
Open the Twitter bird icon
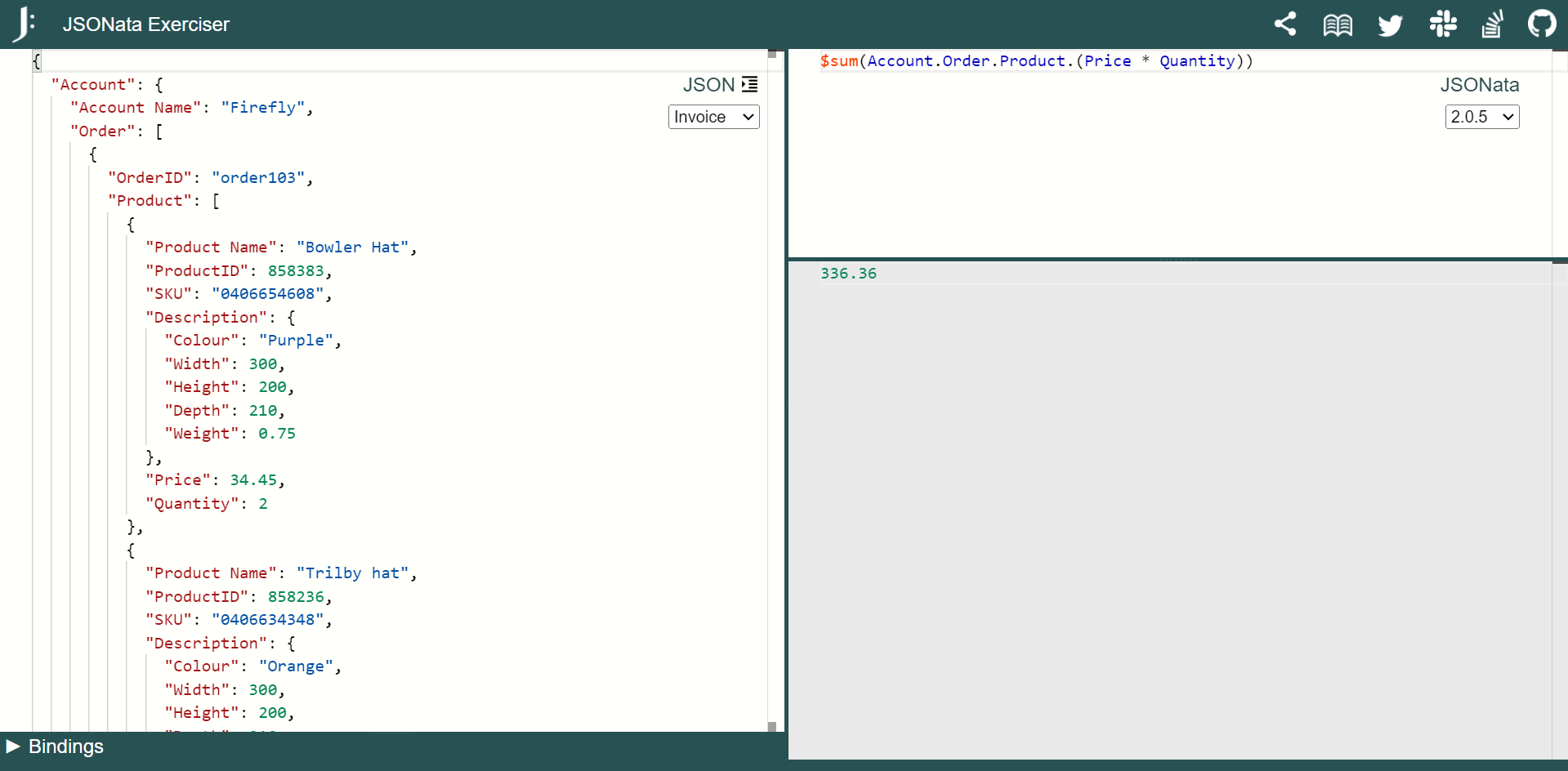click(1390, 25)
